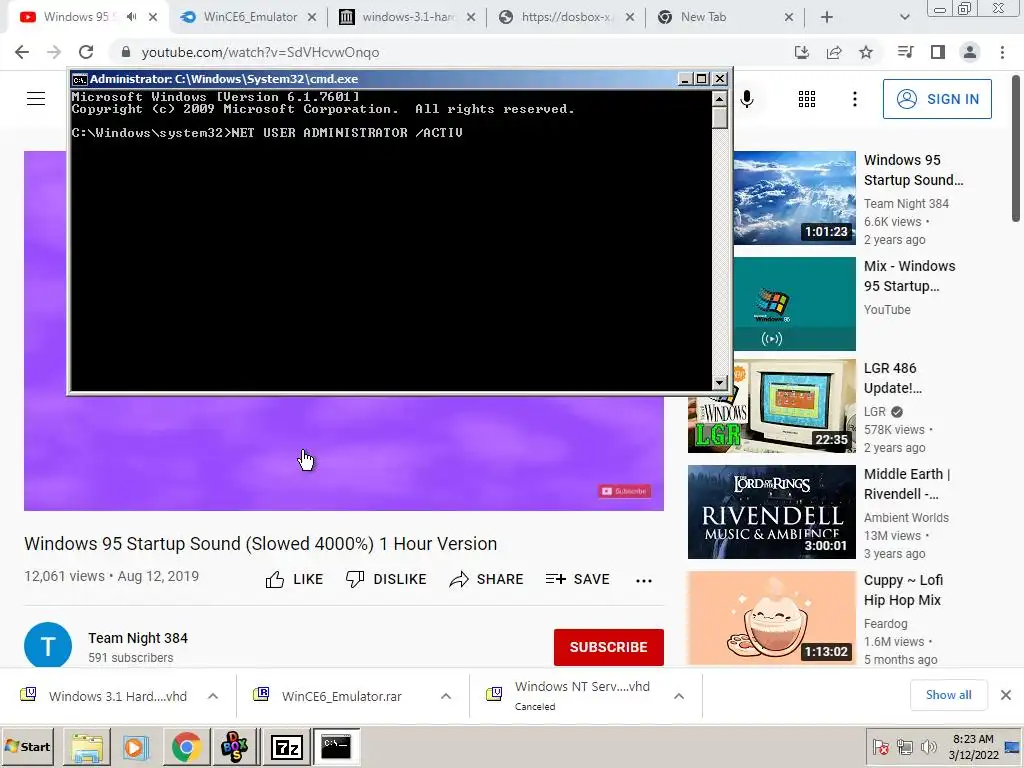Open the volume tray icon
Image resolution: width=1024 pixels, height=768 pixels.
929,747
